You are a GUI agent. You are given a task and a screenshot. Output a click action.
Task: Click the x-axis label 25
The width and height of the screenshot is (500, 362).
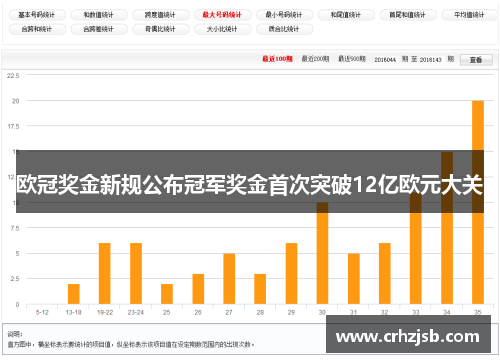(167, 313)
